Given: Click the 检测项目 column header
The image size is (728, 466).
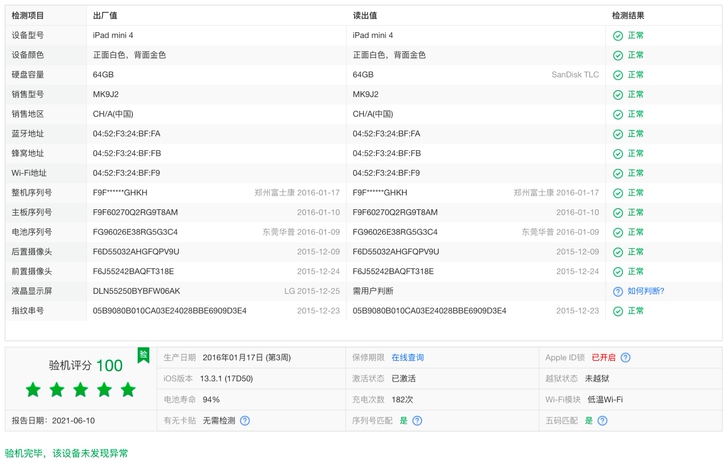Looking at the screenshot, I should tap(27, 16).
